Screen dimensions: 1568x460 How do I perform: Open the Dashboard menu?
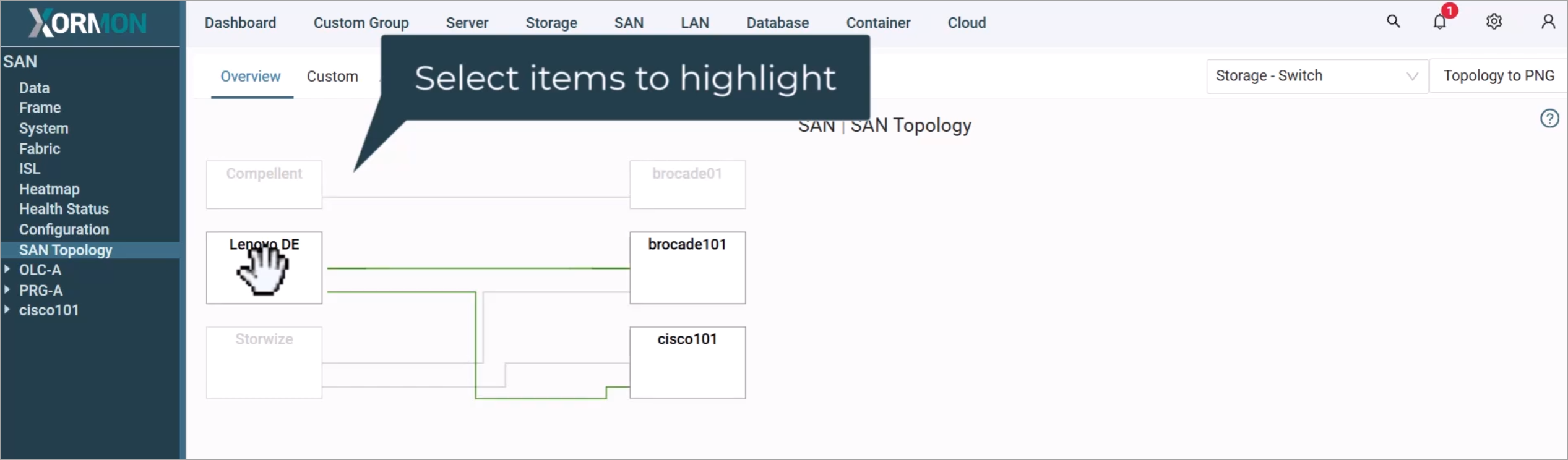click(x=240, y=23)
